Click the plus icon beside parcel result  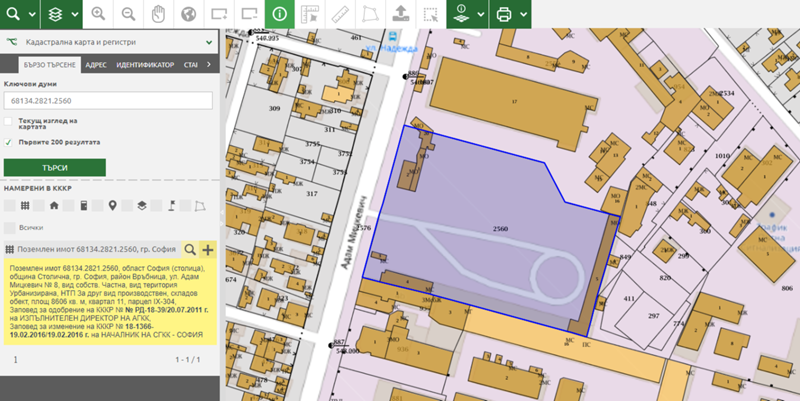[x=208, y=249]
